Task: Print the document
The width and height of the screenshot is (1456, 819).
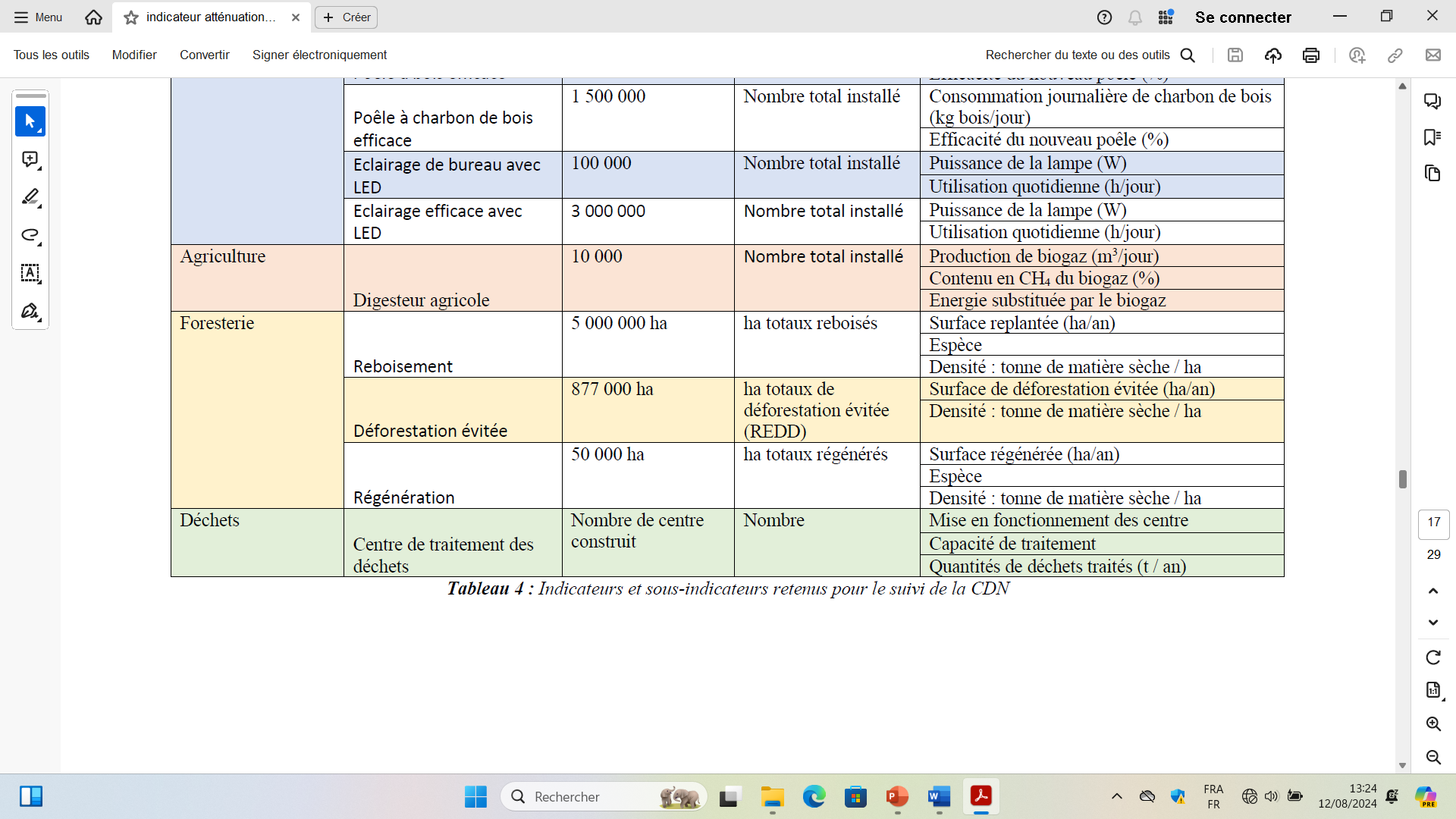Action: pos(1311,55)
